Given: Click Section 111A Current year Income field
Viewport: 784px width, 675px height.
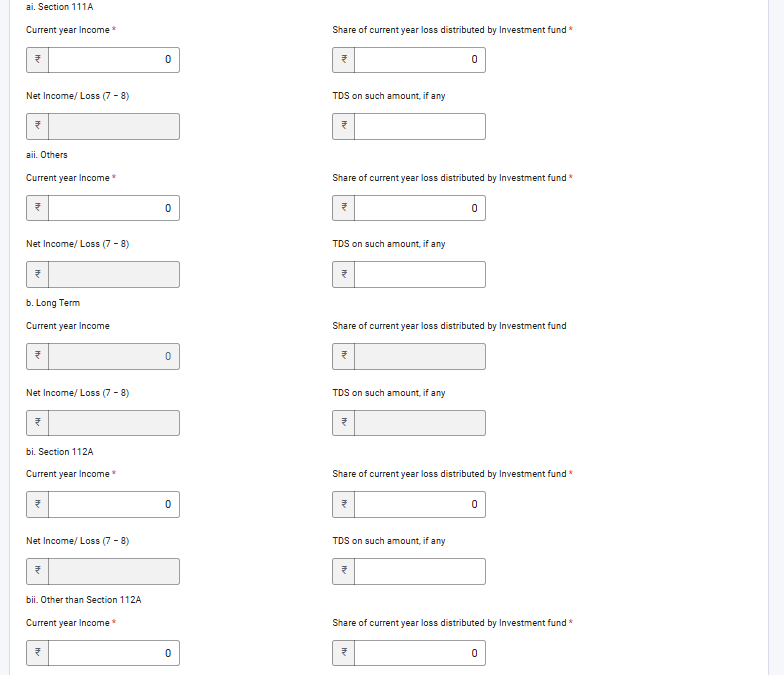Looking at the screenshot, I should tap(114, 60).
